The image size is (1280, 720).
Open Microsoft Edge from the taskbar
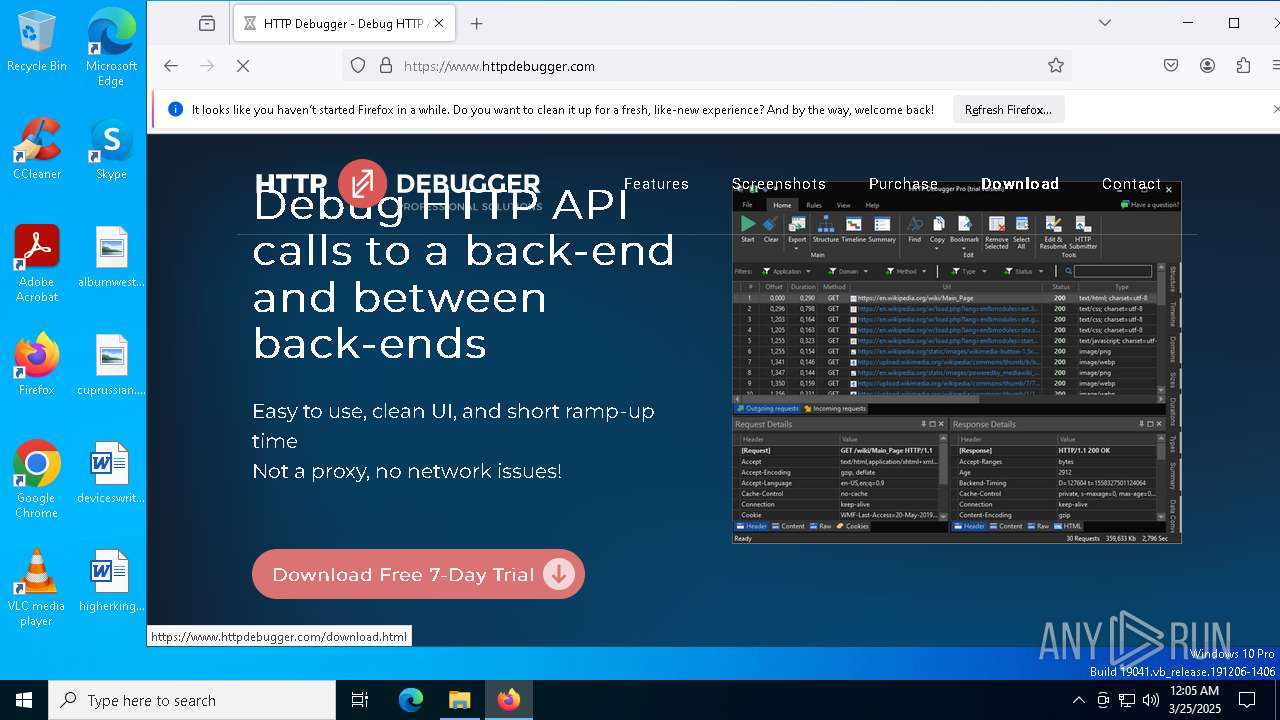tap(411, 700)
